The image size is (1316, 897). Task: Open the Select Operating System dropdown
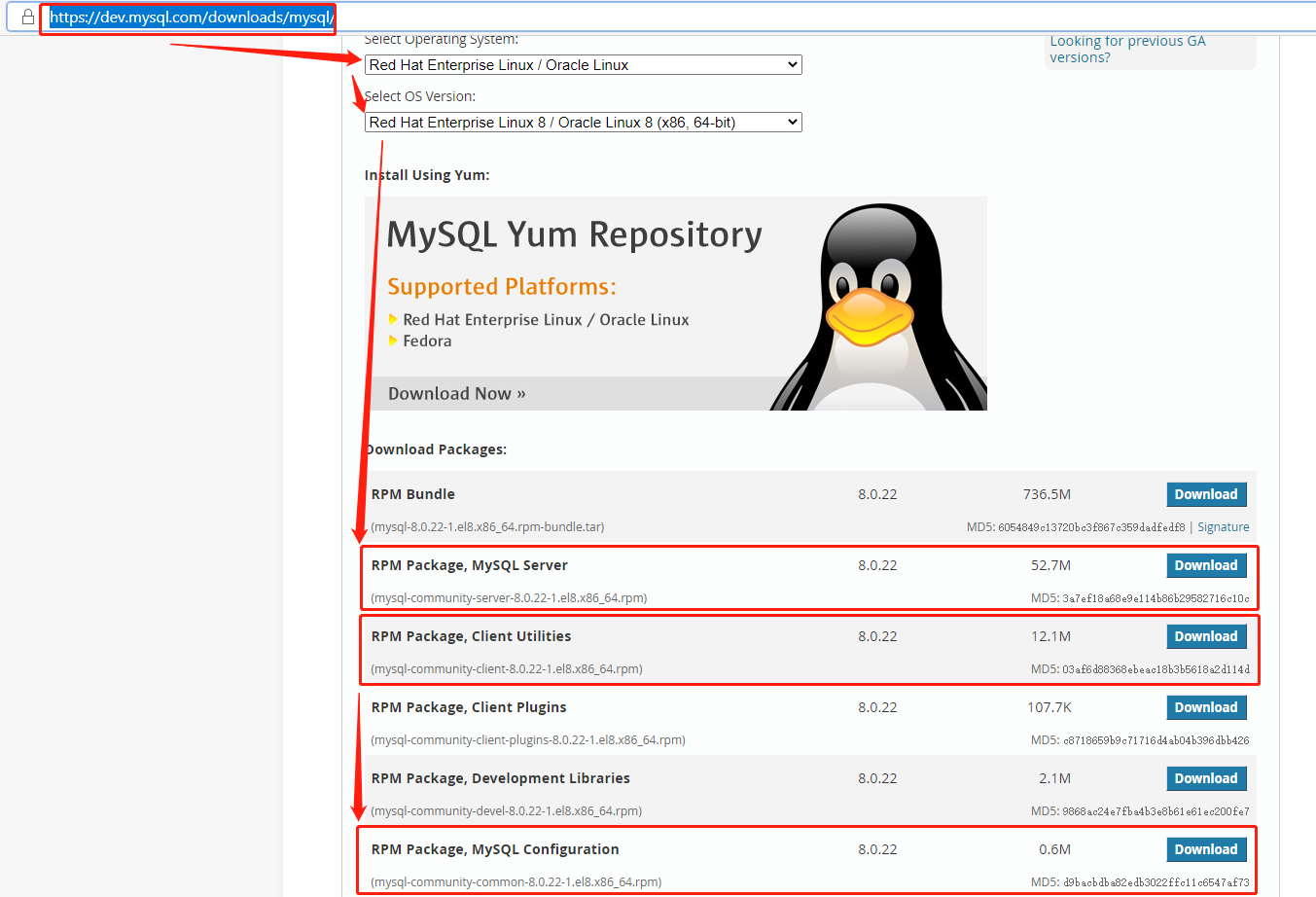coord(584,65)
